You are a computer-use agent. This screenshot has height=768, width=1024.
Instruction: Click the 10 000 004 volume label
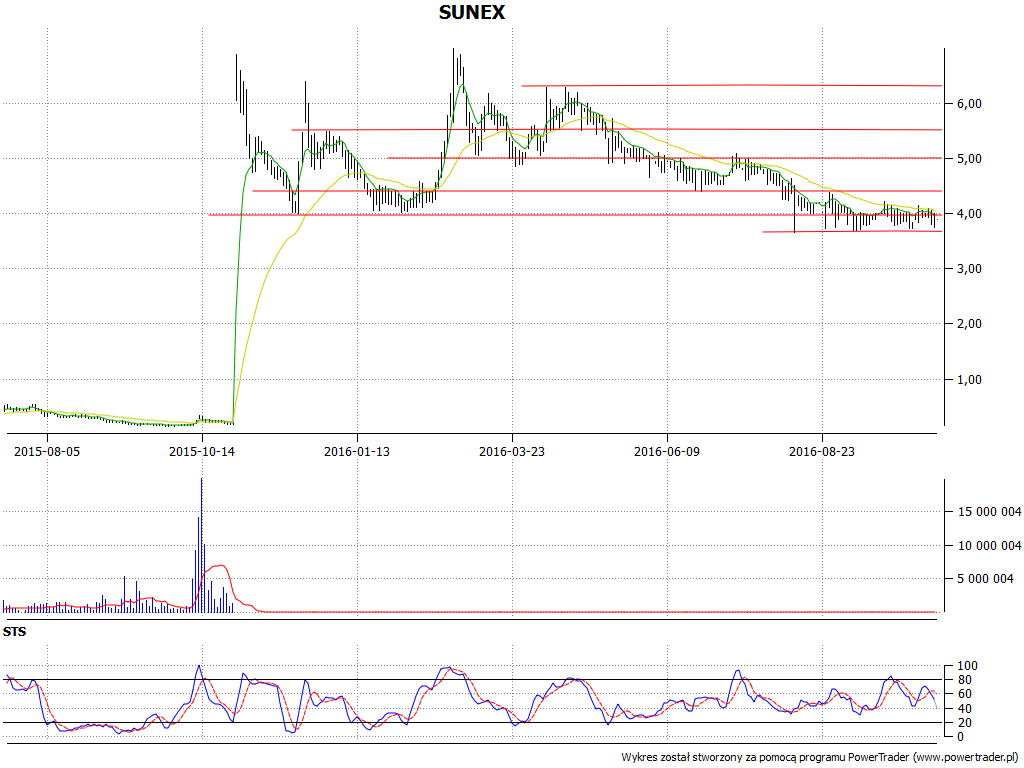click(x=989, y=545)
